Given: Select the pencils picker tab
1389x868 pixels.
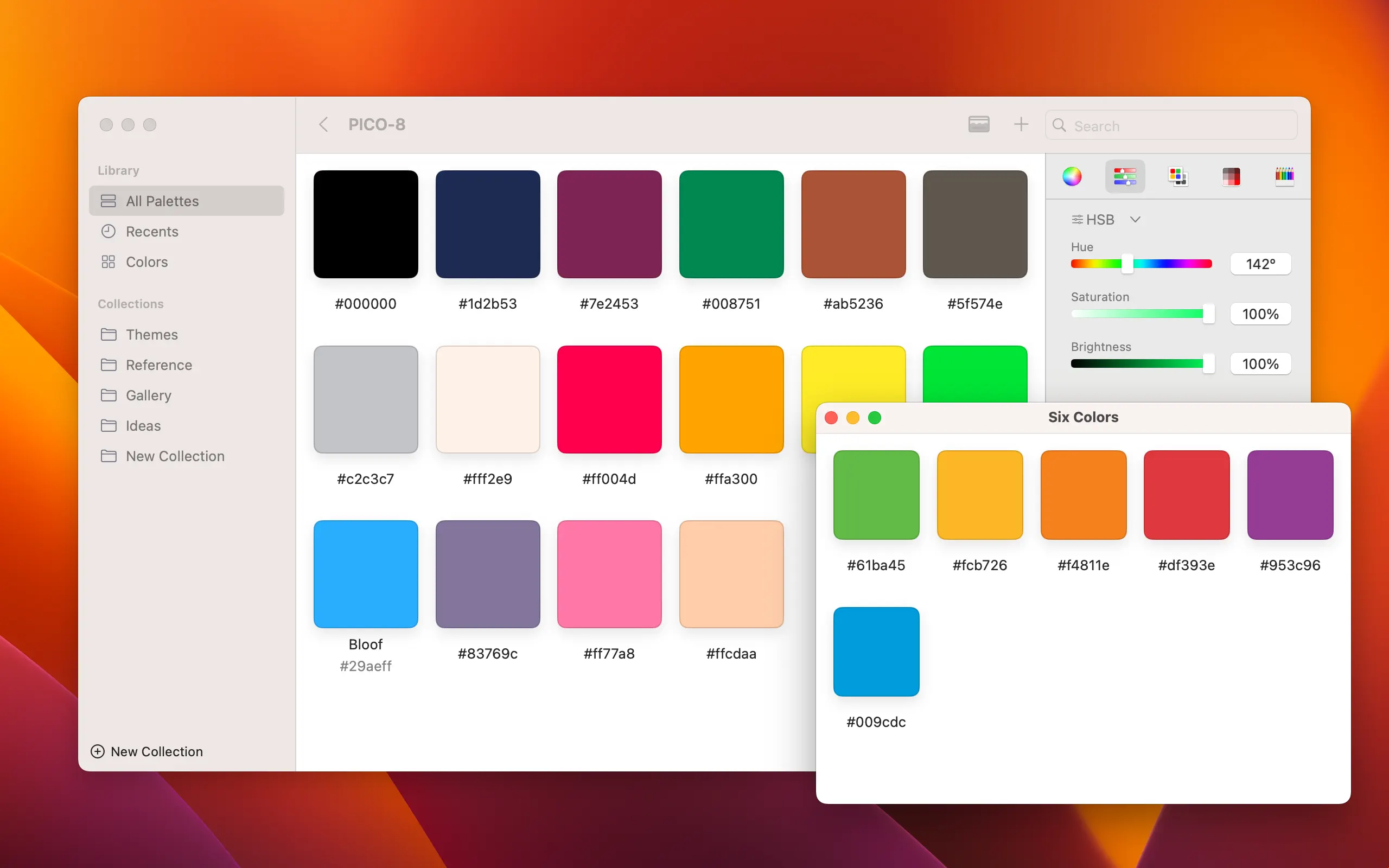Looking at the screenshot, I should click(x=1284, y=176).
